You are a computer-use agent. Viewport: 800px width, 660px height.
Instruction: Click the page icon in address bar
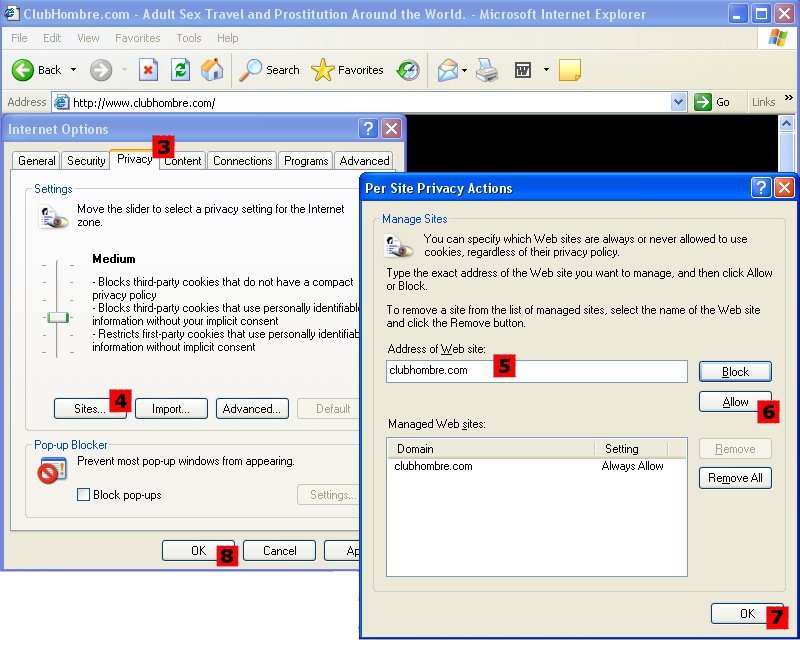61,103
